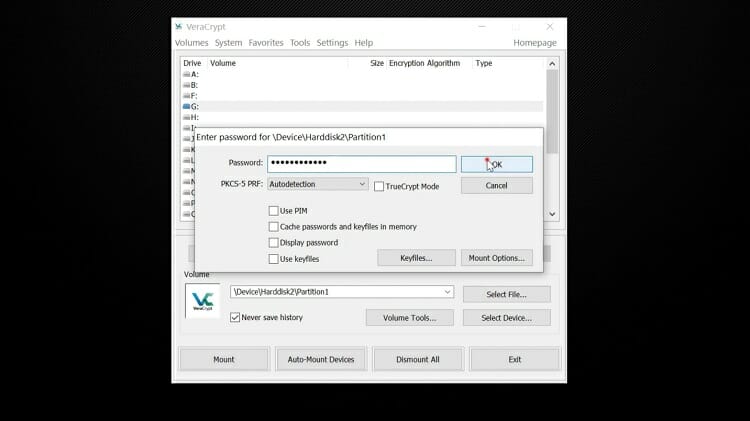The height and width of the screenshot is (421, 750).
Task: Toggle the Display password checkbox
Action: 274,243
